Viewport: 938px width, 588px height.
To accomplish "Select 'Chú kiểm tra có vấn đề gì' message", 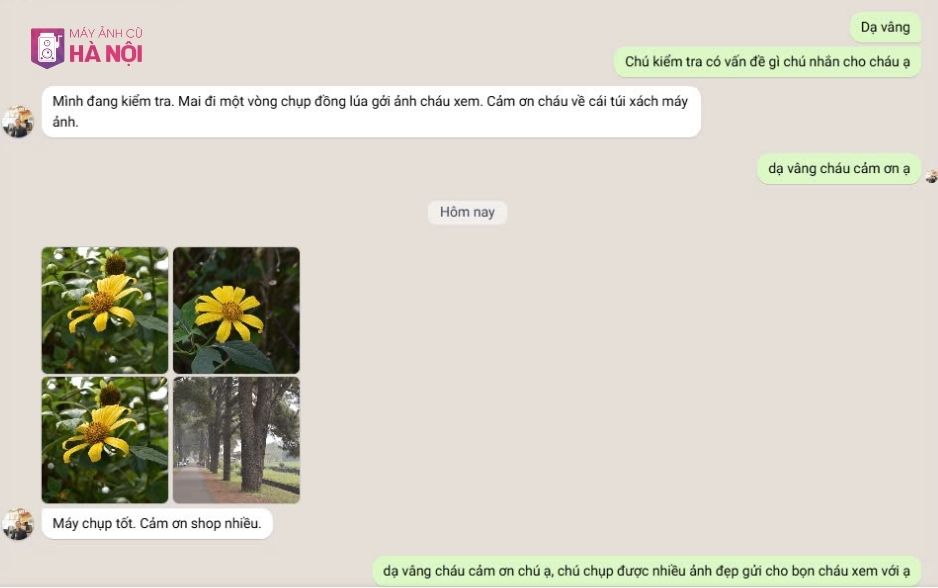I will tap(768, 62).
